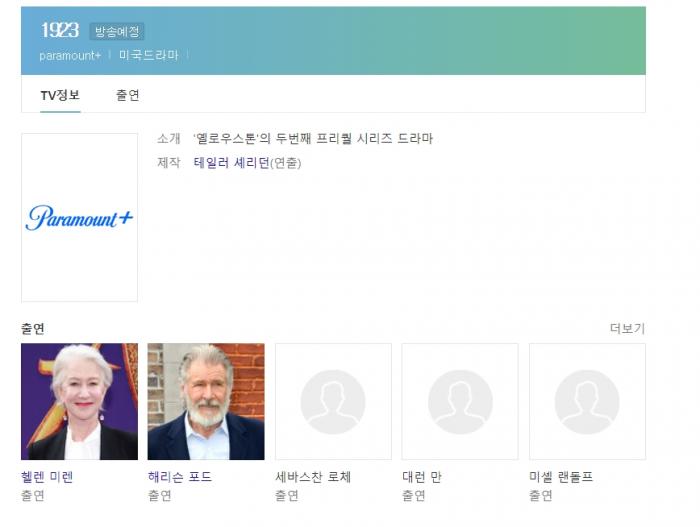Open the 헬렌 미렌 name link

47,477
